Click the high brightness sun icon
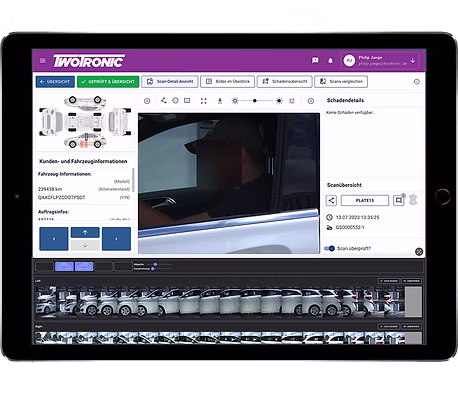Screen dimensions: 458x394 coord(279,101)
